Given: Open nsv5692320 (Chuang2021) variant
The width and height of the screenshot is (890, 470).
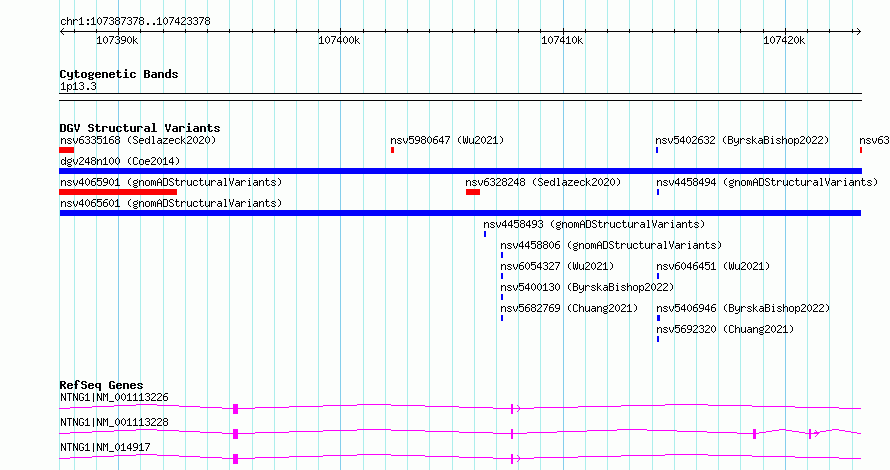Looking at the screenshot, I should click(x=725, y=329).
